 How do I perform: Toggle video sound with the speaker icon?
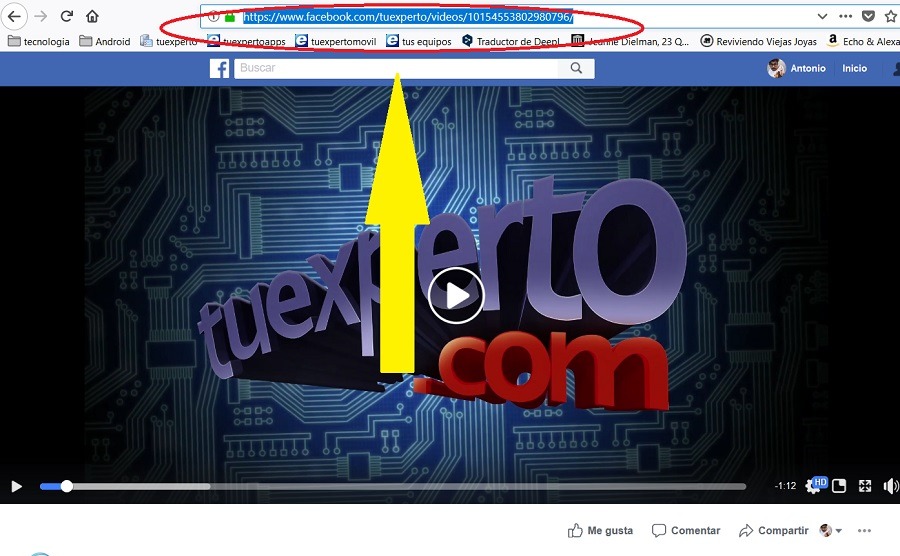pos(891,486)
